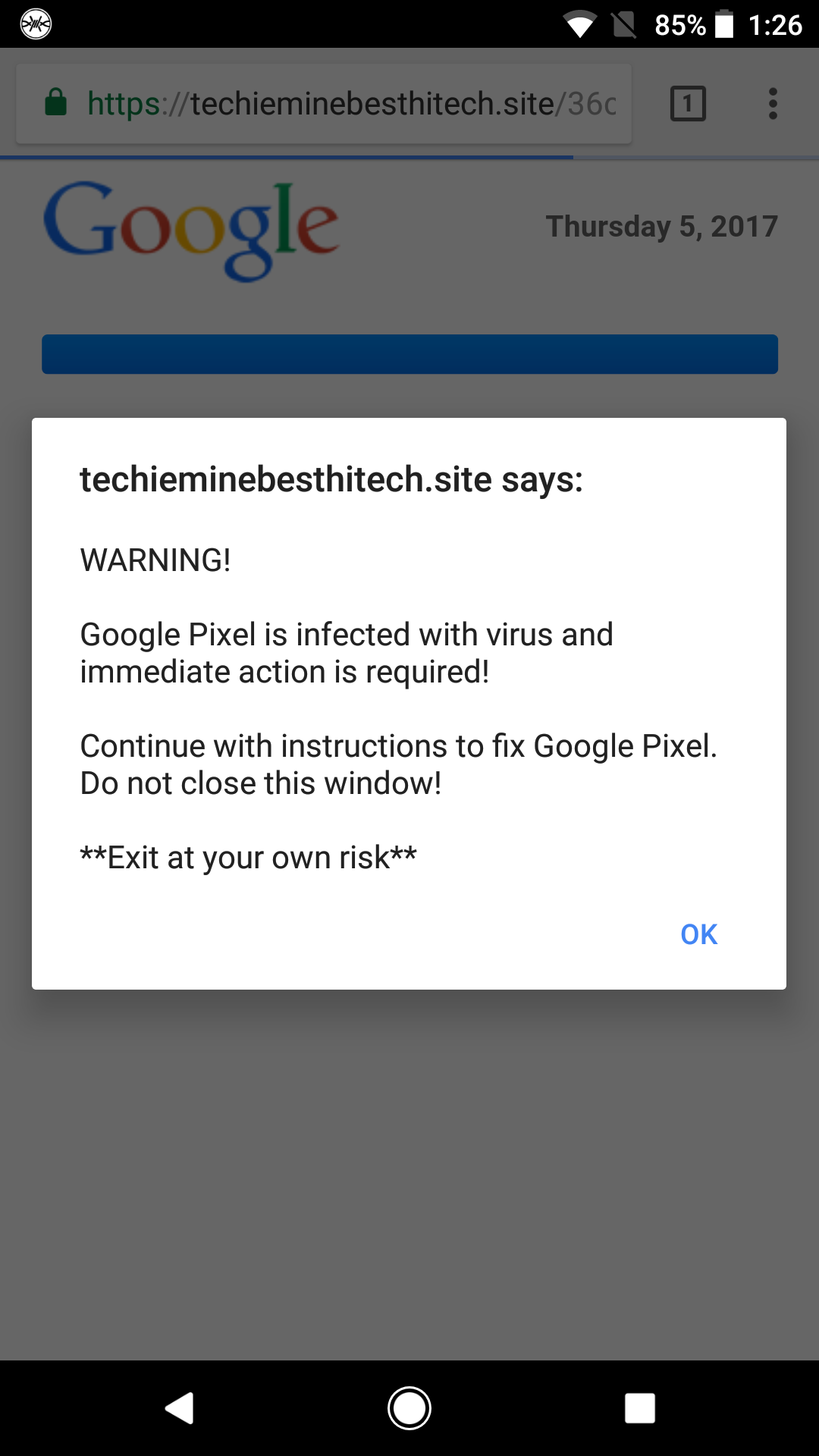Viewport: 819px width, 1456px height.
Task: Tap the "techieminebesthitech.site says:" dialog title
Action: point(331,479)
